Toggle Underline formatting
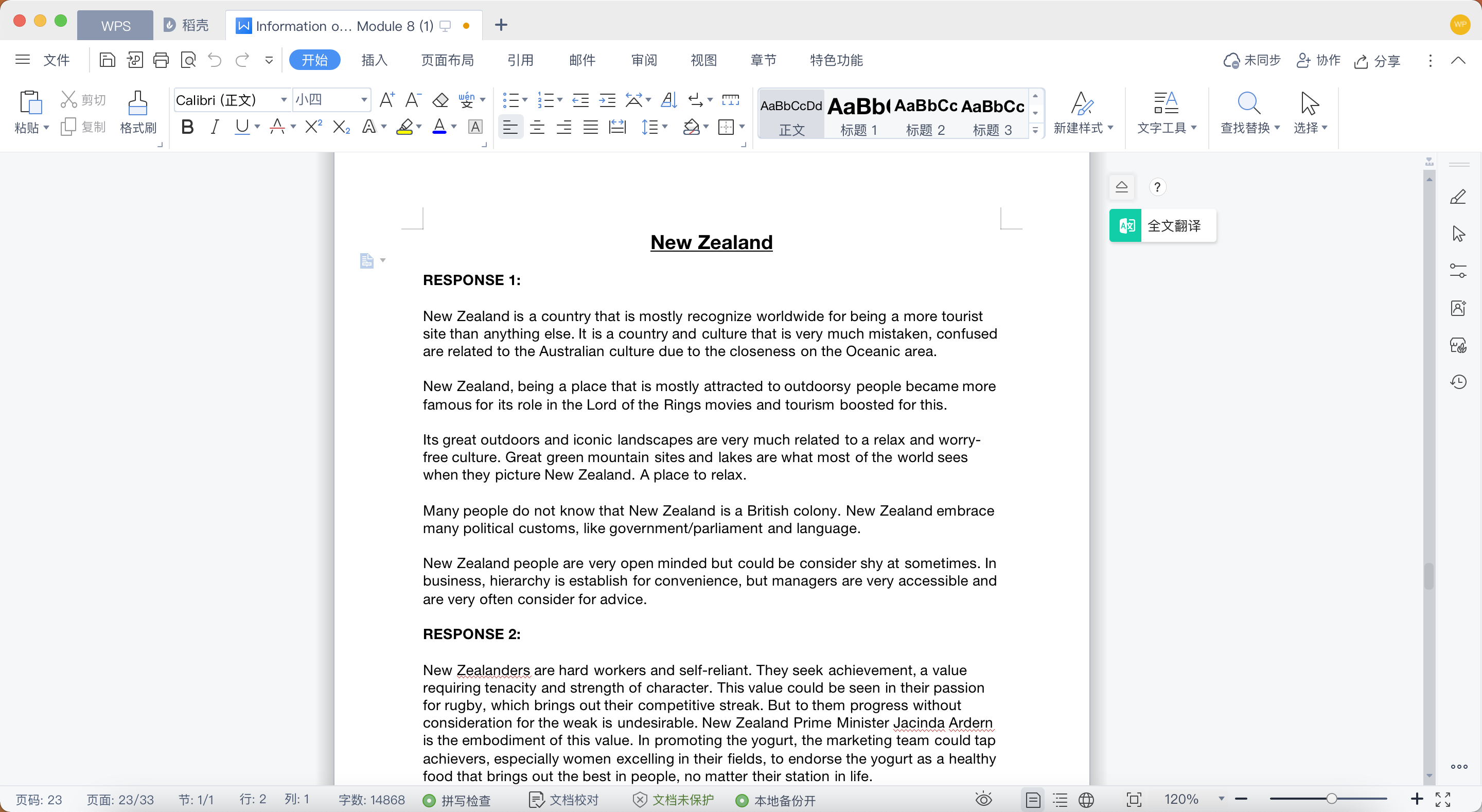This screenshot has width=1482, height=812. click(242, 127)
